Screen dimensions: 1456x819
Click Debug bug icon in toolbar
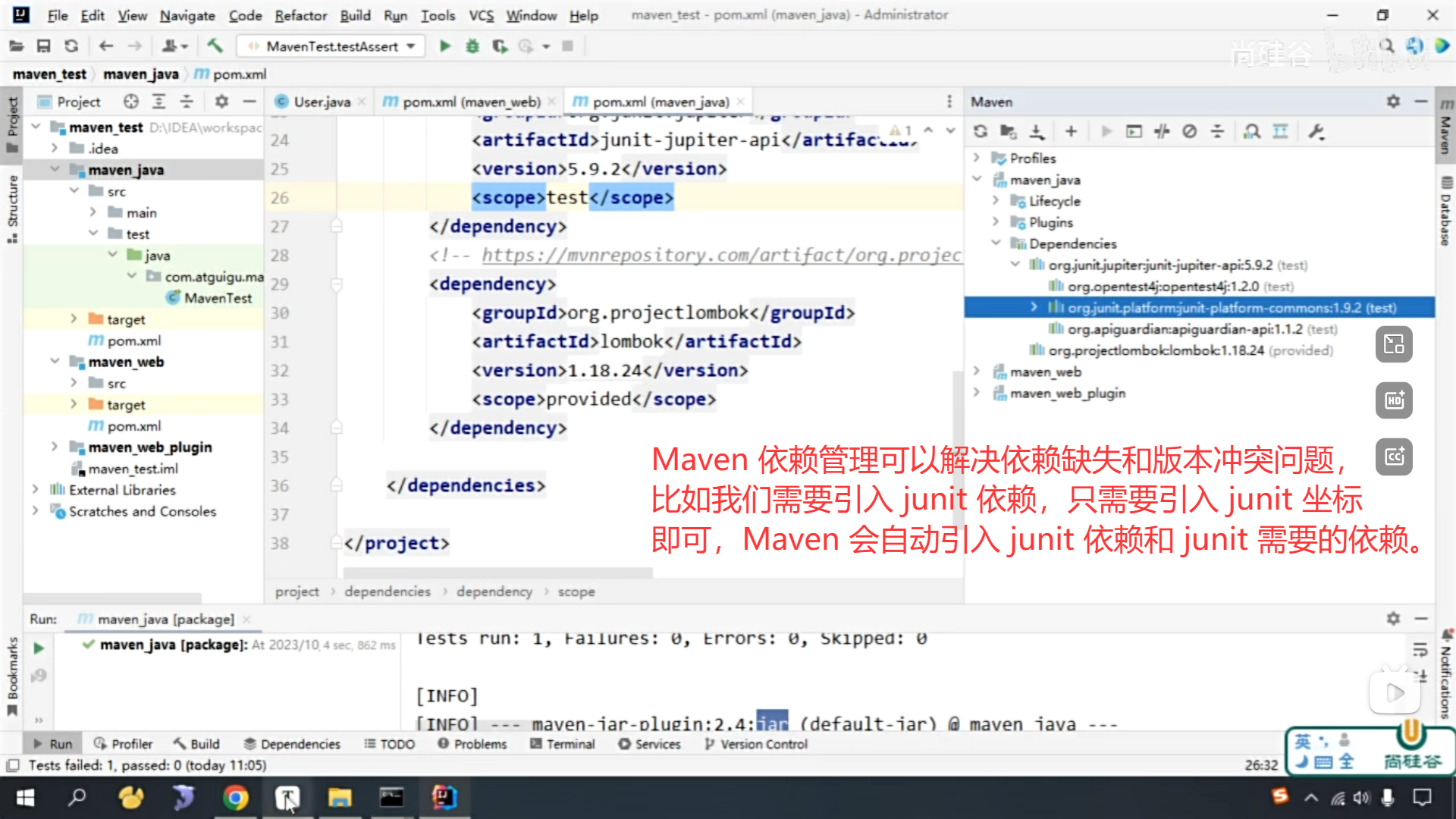tap(472, 46)
